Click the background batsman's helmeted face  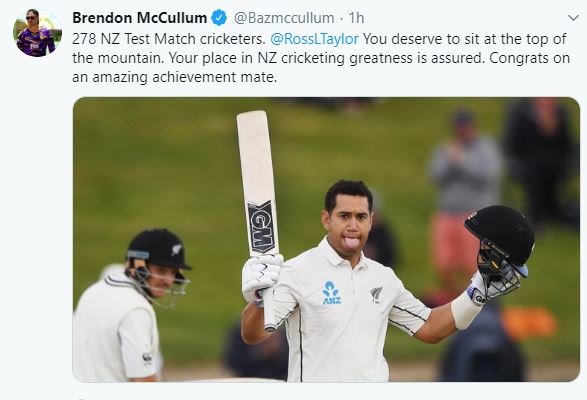pyautogui.click(x=162, y=280)
